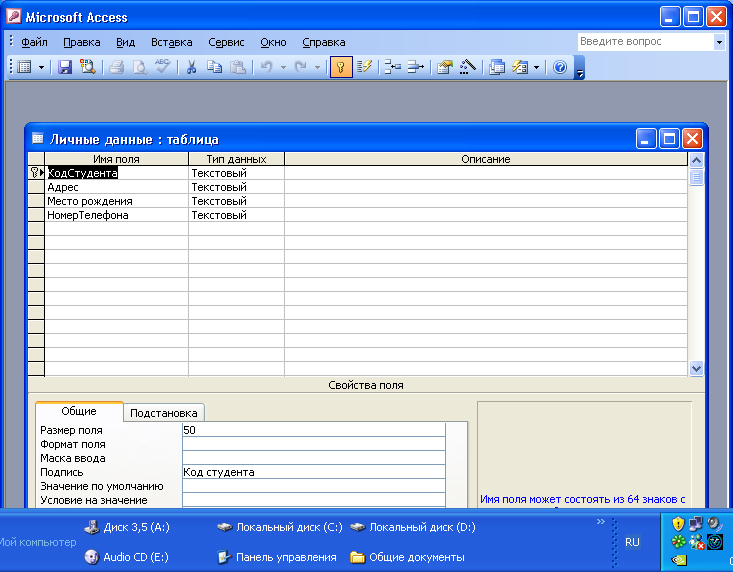
Task: Open the Справка menu
Action: tap(324, 42)
